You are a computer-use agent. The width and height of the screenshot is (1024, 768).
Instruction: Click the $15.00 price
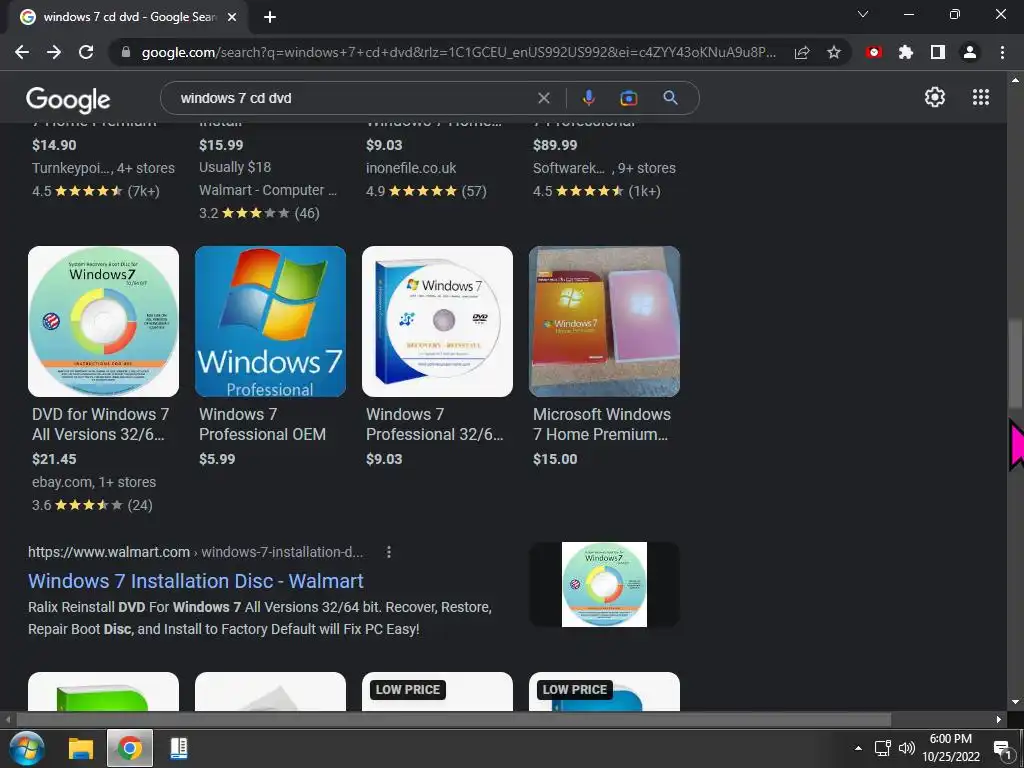(x=555, y=459)
